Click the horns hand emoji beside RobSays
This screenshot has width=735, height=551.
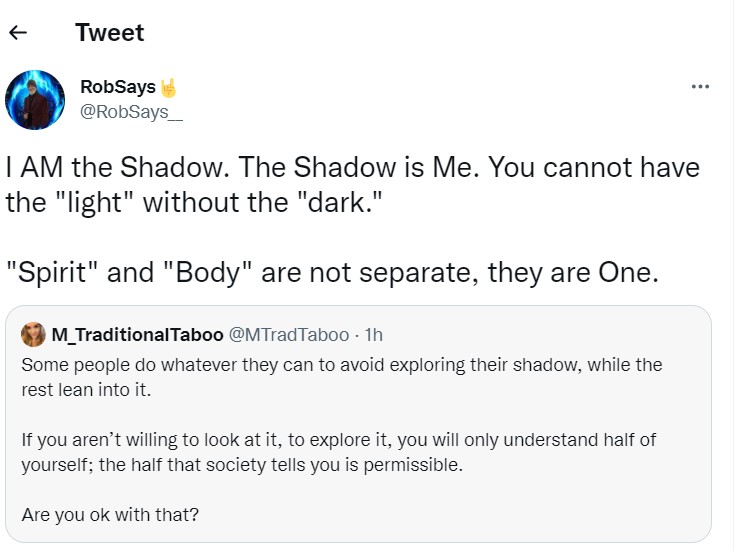coord(168,88)
